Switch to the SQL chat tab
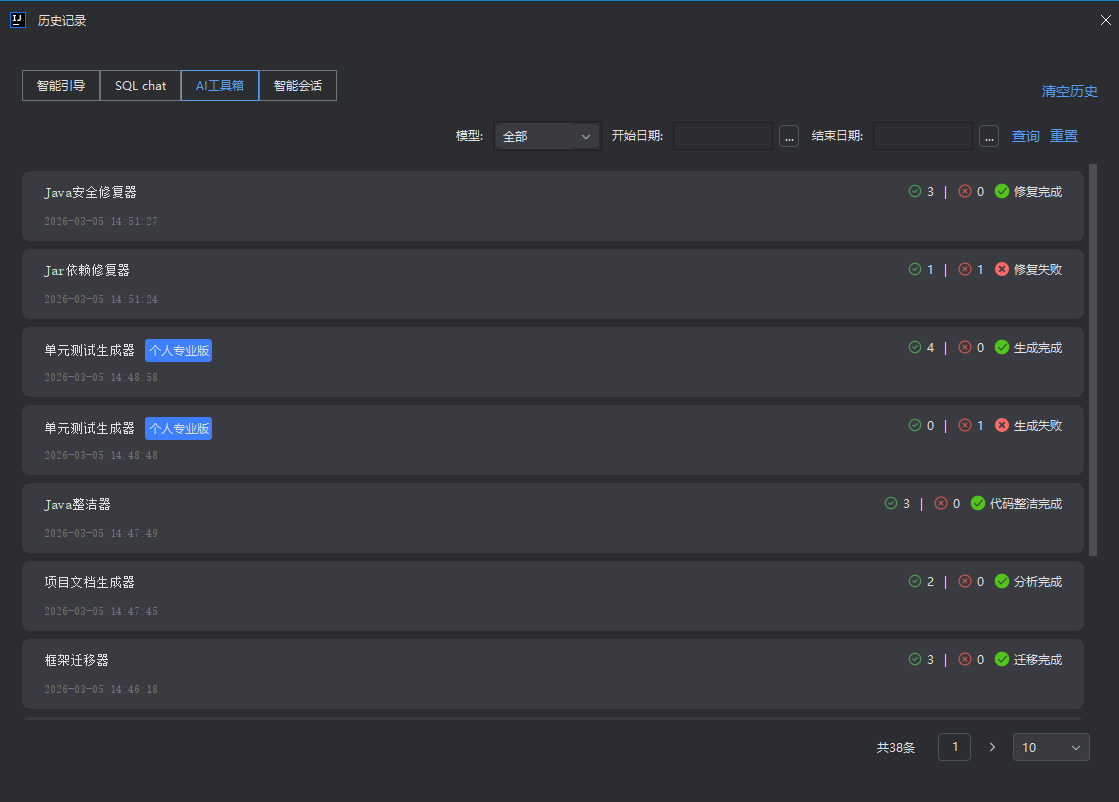Image resolution: width=1119 pixels, height=802 pixels. click(x=140, y=86)
